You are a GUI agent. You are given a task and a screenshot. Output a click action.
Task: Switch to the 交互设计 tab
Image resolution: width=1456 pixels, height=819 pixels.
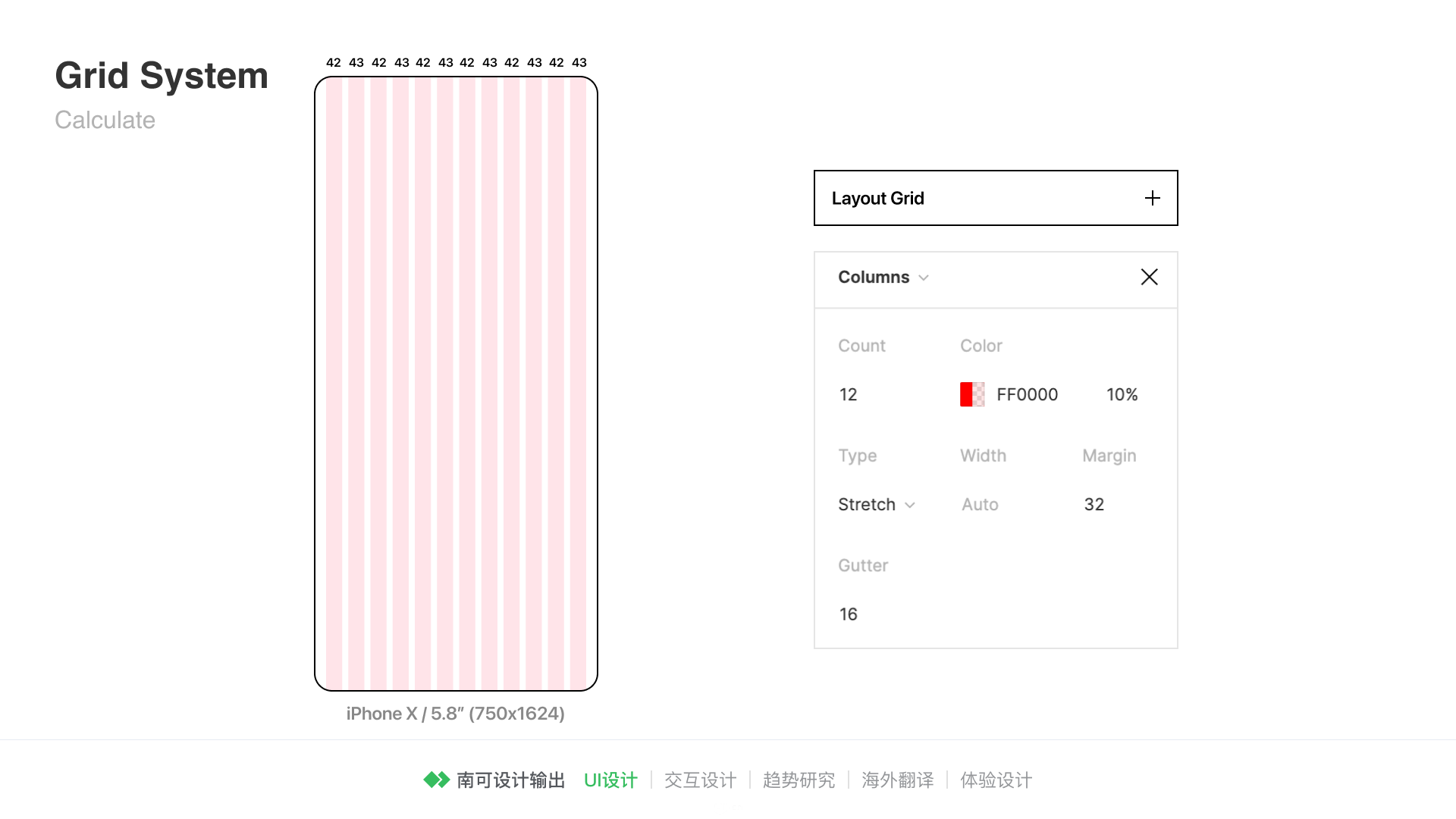700,780
